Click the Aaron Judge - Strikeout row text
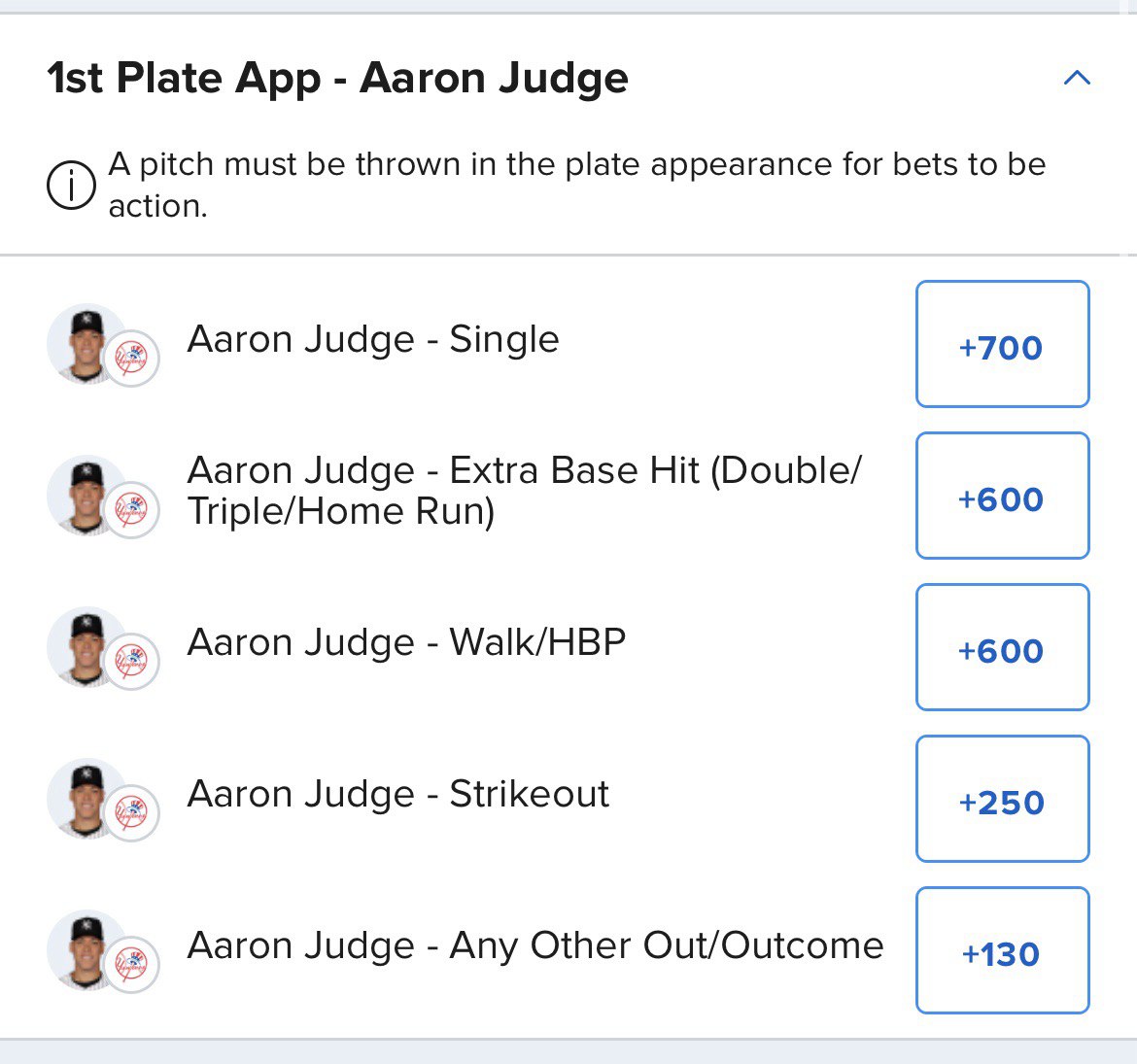 397,794
